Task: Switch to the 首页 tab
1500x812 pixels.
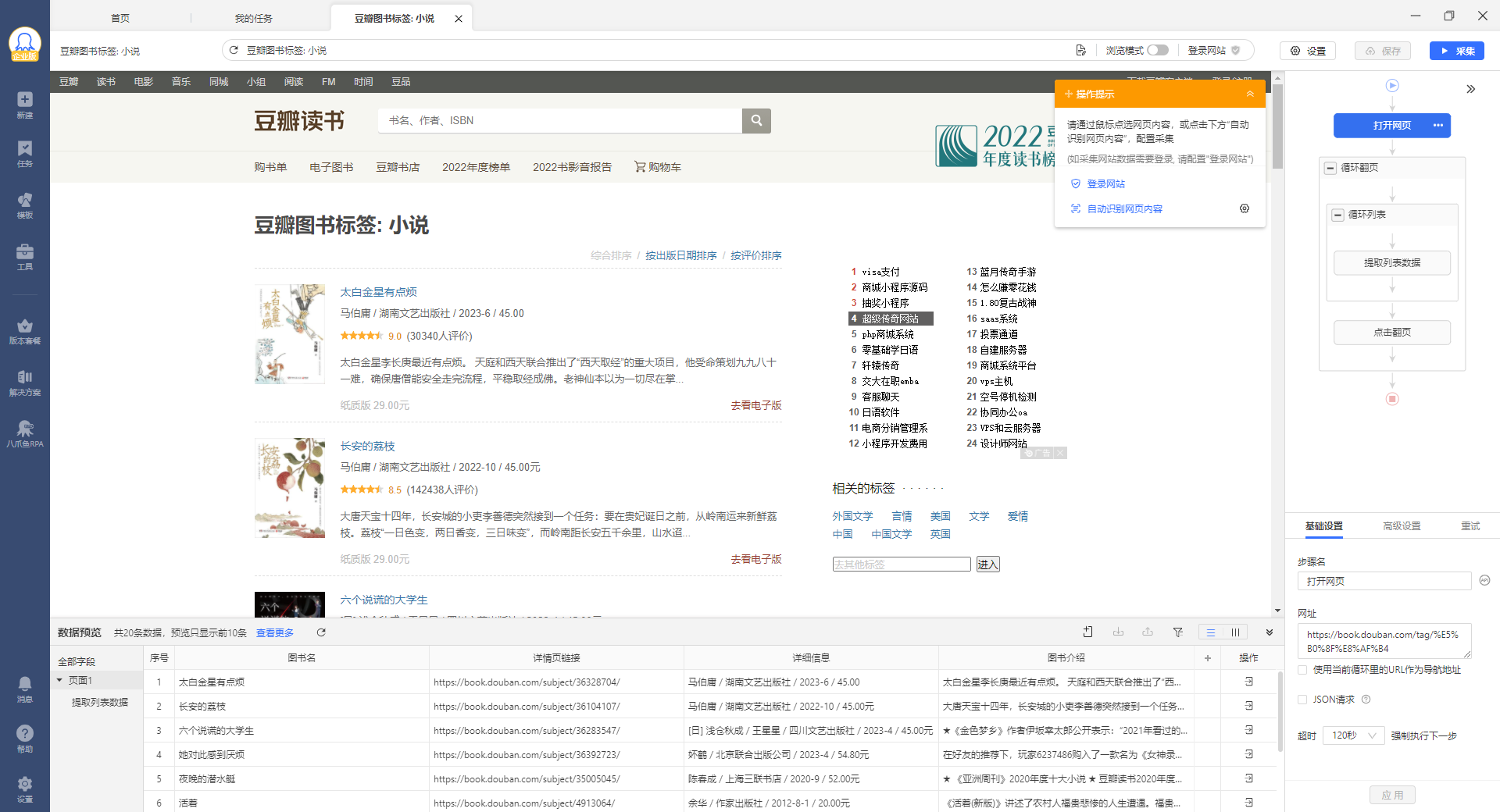Action: point(120,18)
